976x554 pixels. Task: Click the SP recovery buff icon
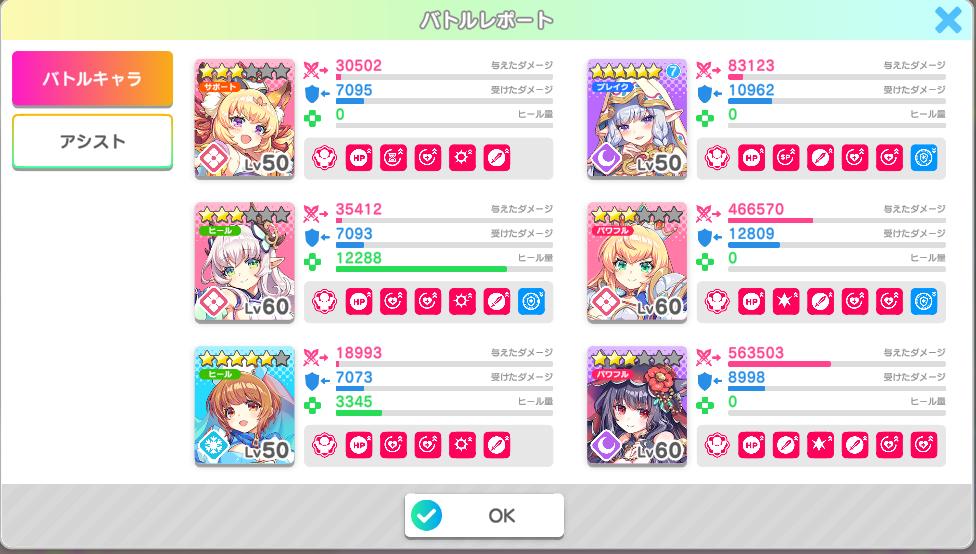point(786,158)
